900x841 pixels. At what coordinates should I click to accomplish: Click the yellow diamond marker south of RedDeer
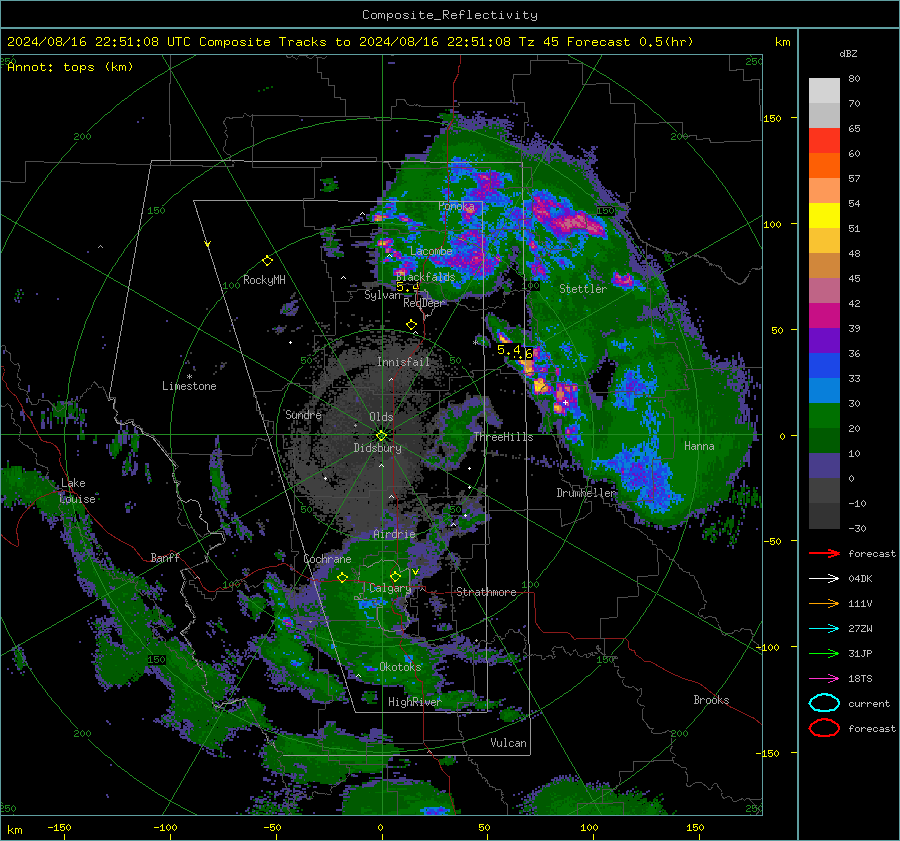coord(411,325)
